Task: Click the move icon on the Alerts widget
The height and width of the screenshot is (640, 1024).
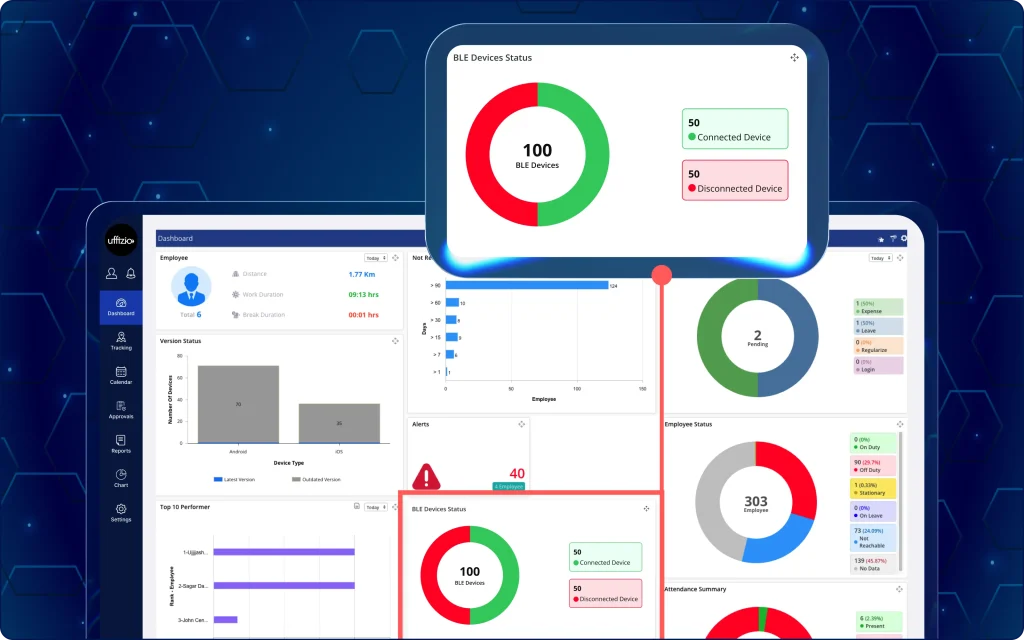Action: pyautogui.click(x=521, y=424)
